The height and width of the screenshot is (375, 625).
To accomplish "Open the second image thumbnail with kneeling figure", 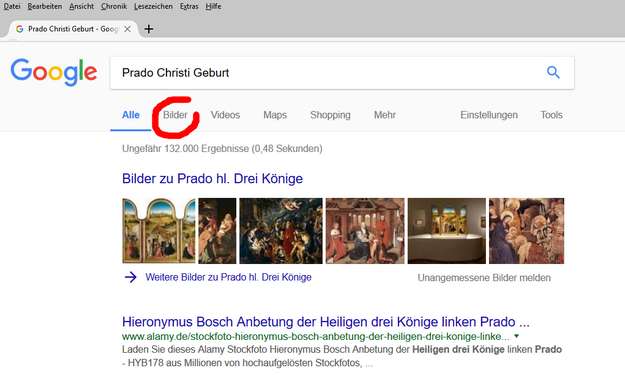I will point(217,231).
